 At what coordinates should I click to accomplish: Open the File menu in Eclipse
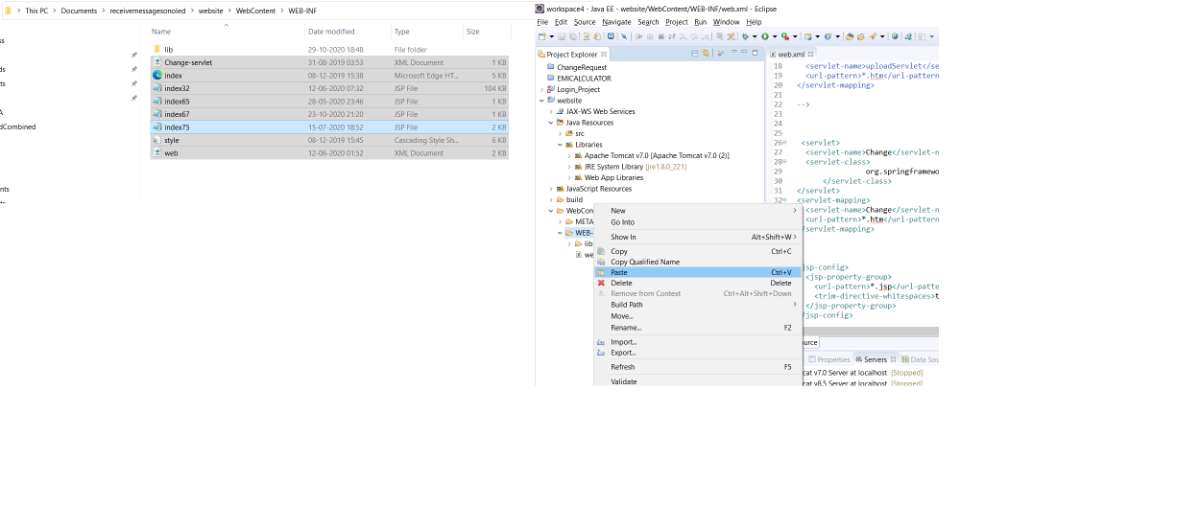[x=542, y=21]
